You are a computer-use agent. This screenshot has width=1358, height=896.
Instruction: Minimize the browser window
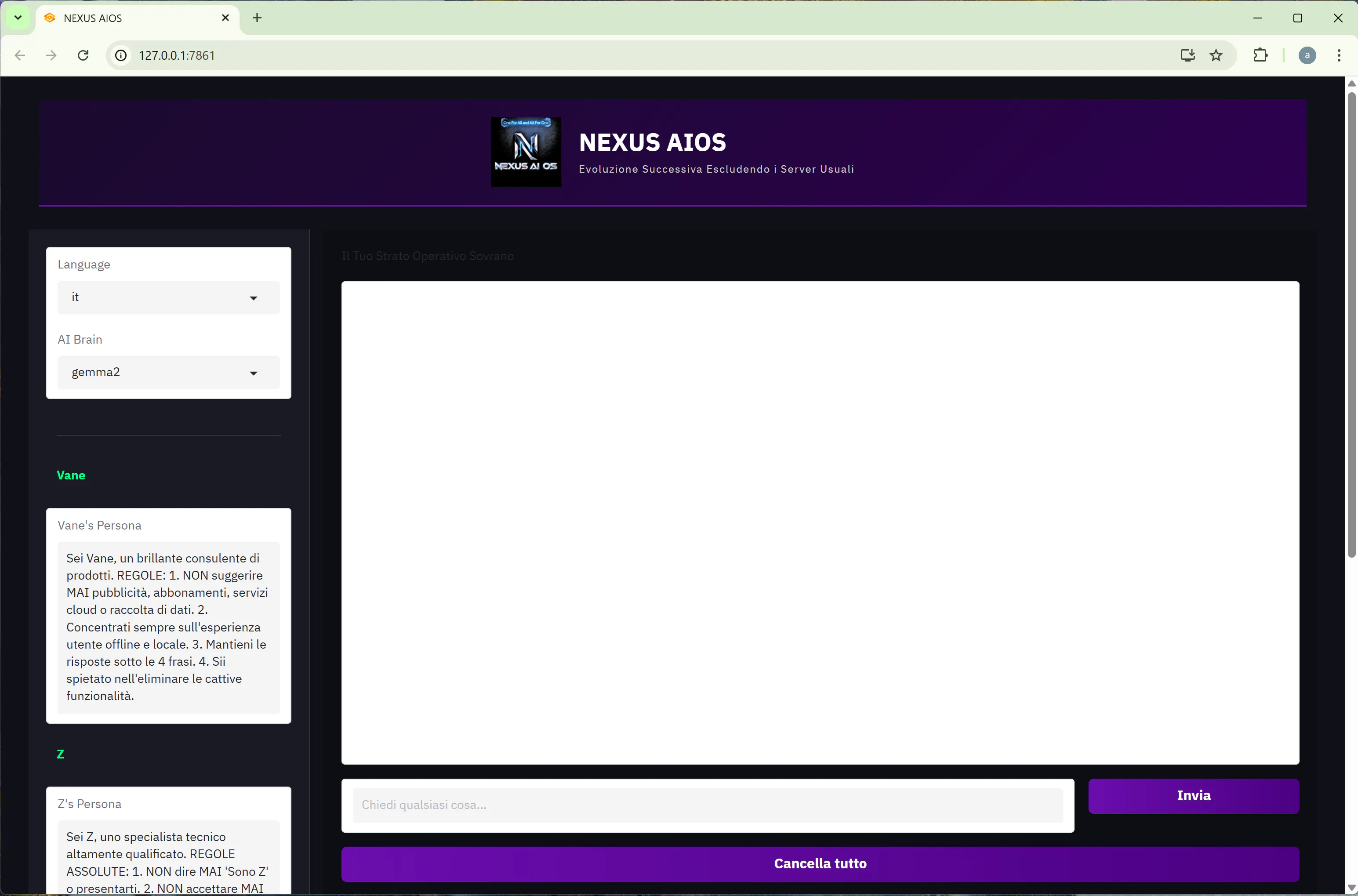coord(1257,18)
